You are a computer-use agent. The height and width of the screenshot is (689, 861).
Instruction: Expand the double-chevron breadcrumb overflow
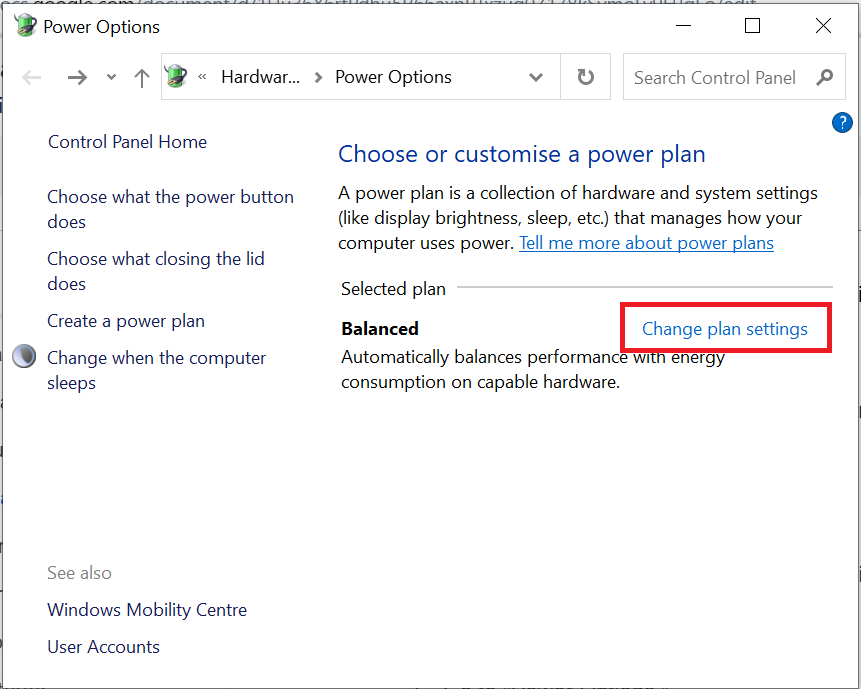203,78
